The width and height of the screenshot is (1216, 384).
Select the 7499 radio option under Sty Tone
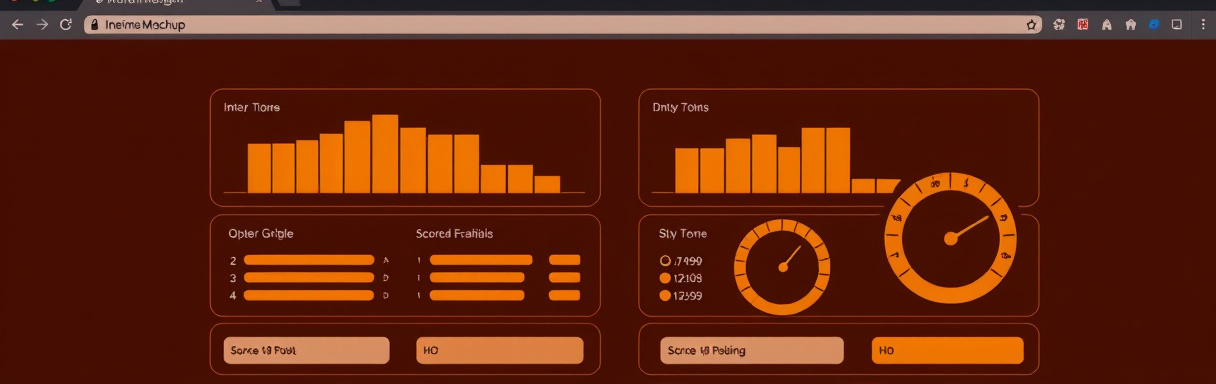tap(665, 260)
